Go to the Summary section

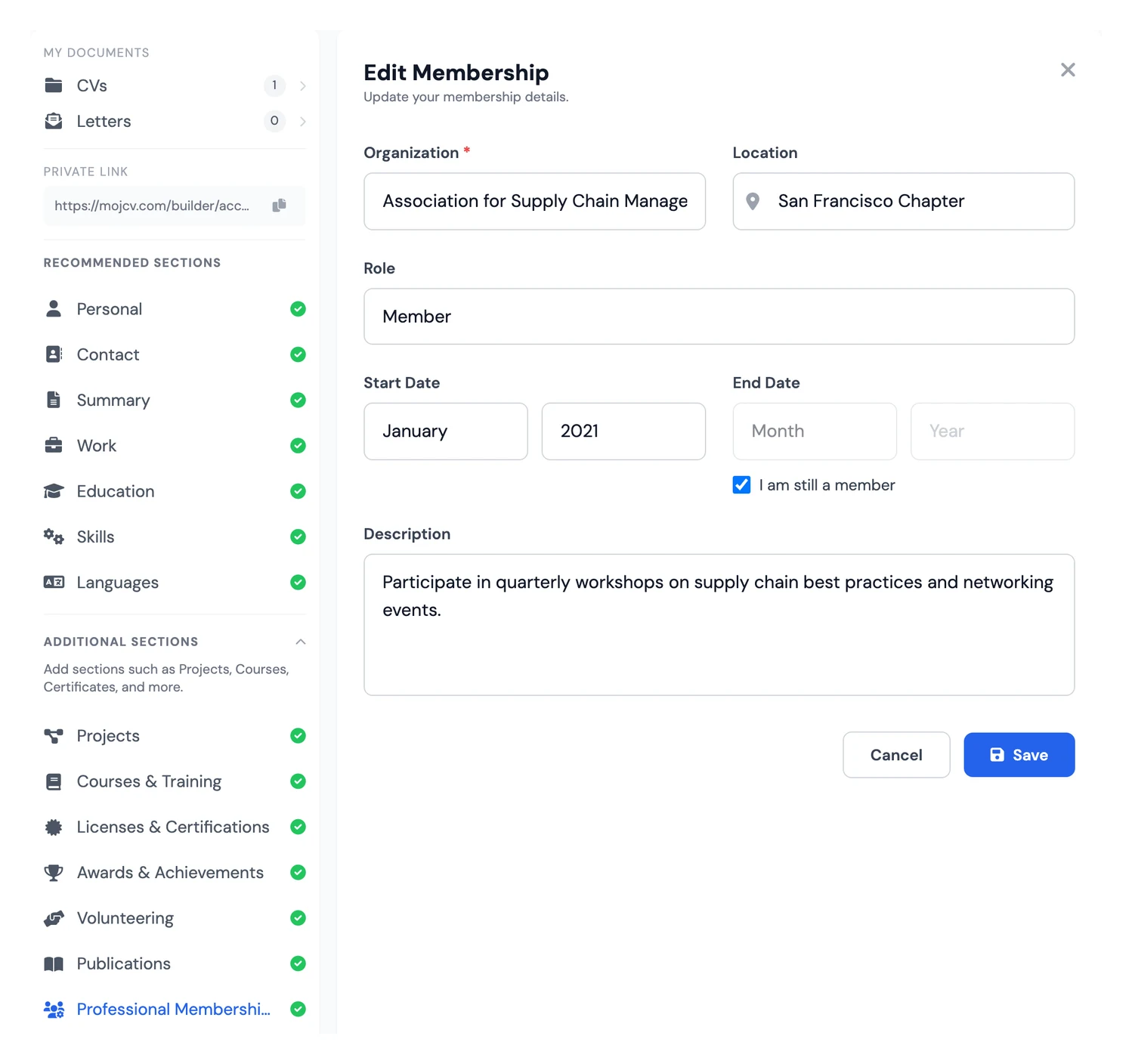click(x=175, y=400)
